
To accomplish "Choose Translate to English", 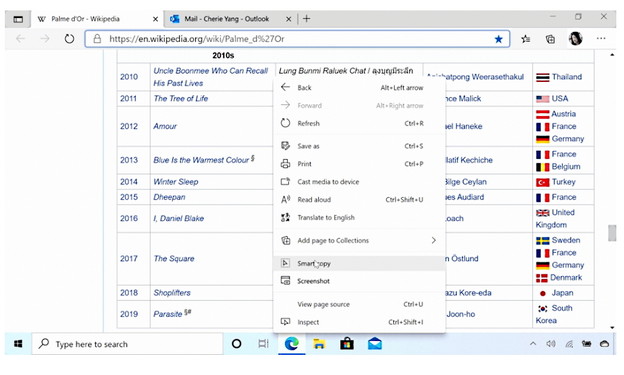I will [x=359, y=218].
